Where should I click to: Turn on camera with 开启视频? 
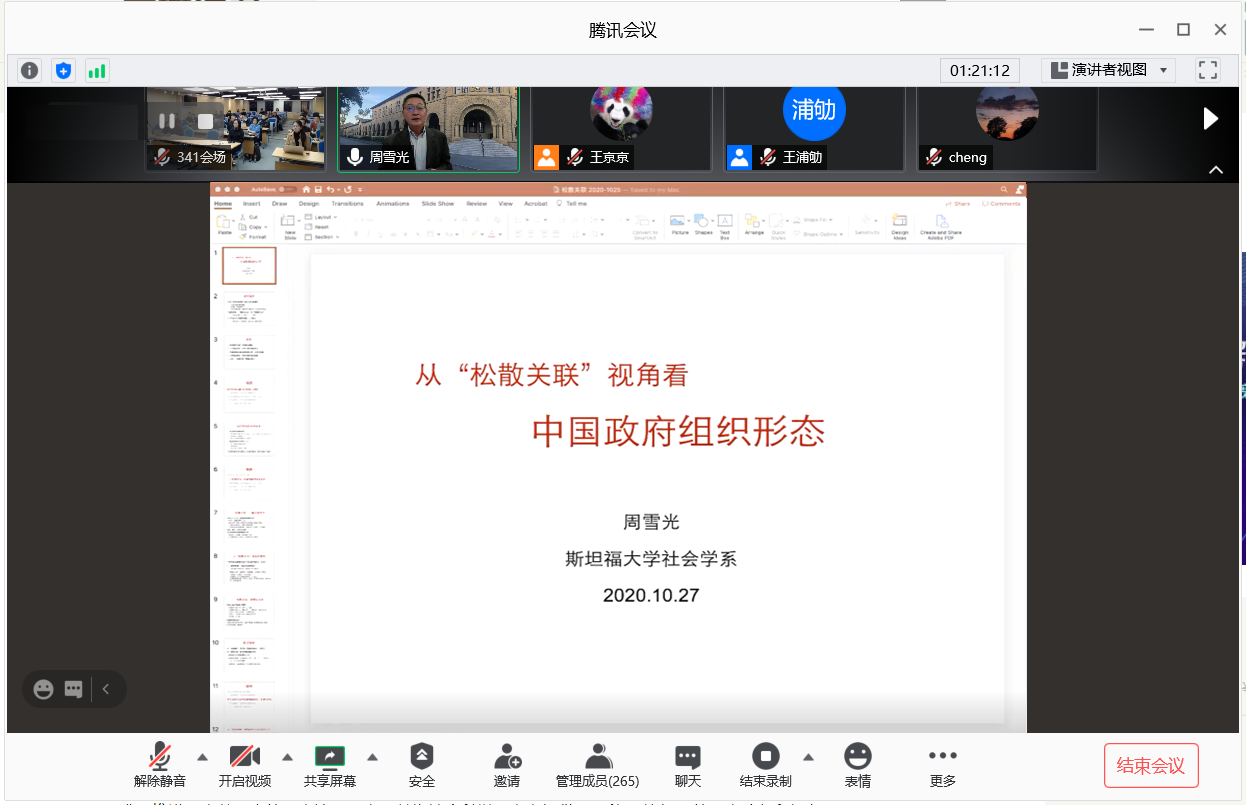(x=245, y=765)
